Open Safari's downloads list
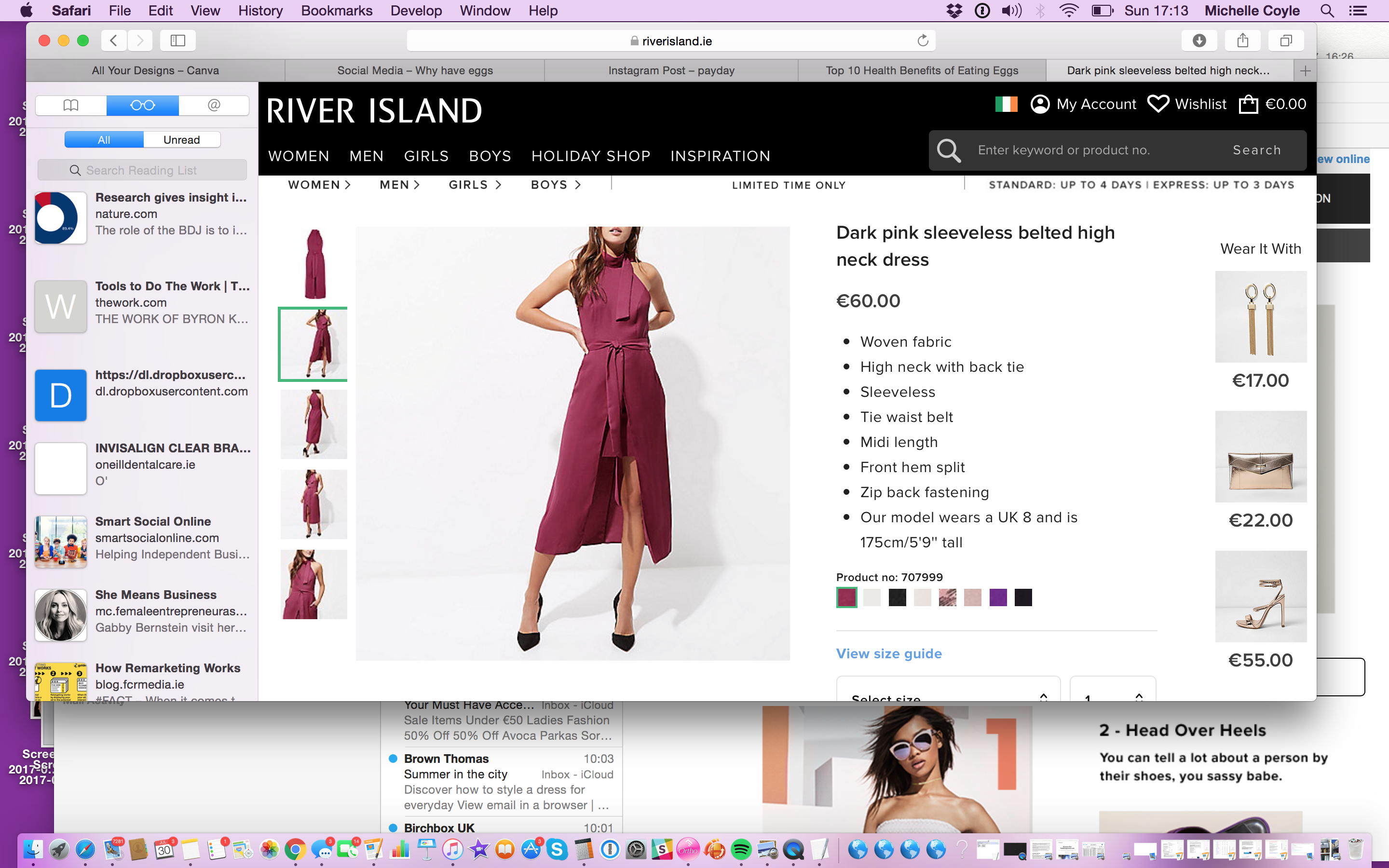The width and height of the screenshot is (1389, 868). (1199, 40)
